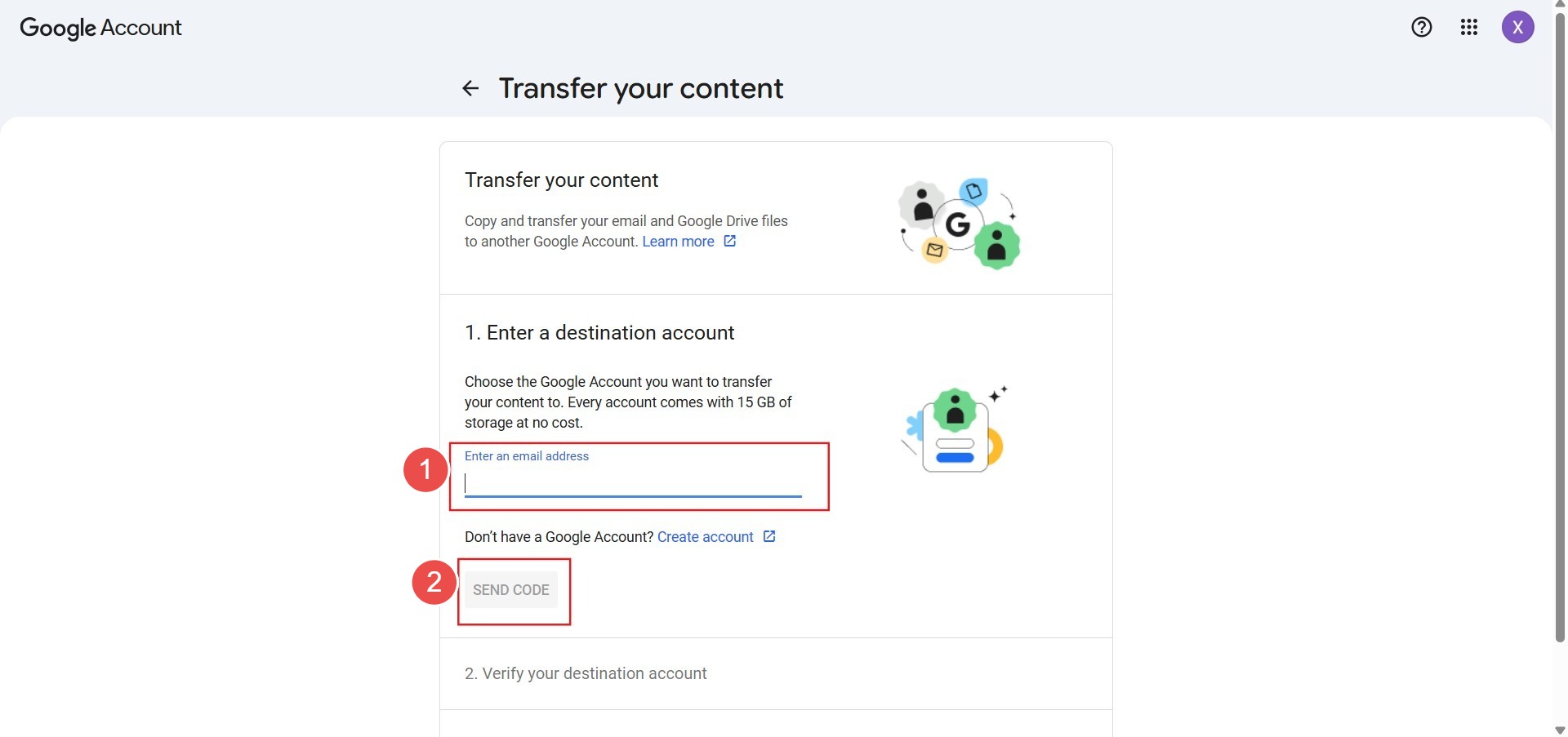
Task: Click the scrollbar up arrow
Action: (1560, 5)
